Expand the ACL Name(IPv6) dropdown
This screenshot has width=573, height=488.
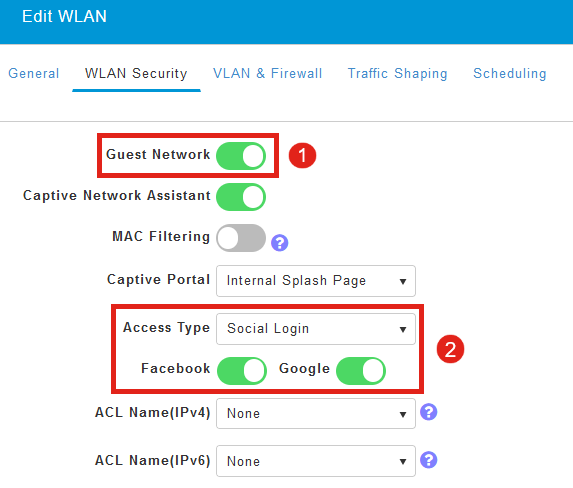click(316, 461)
